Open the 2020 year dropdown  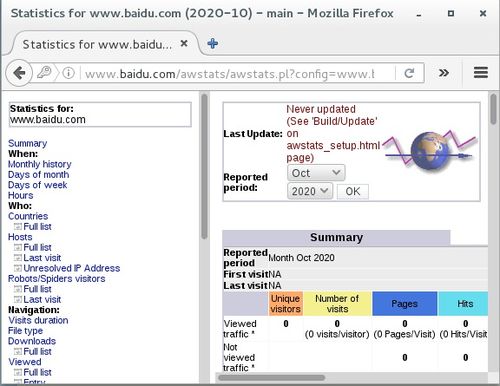310,191
